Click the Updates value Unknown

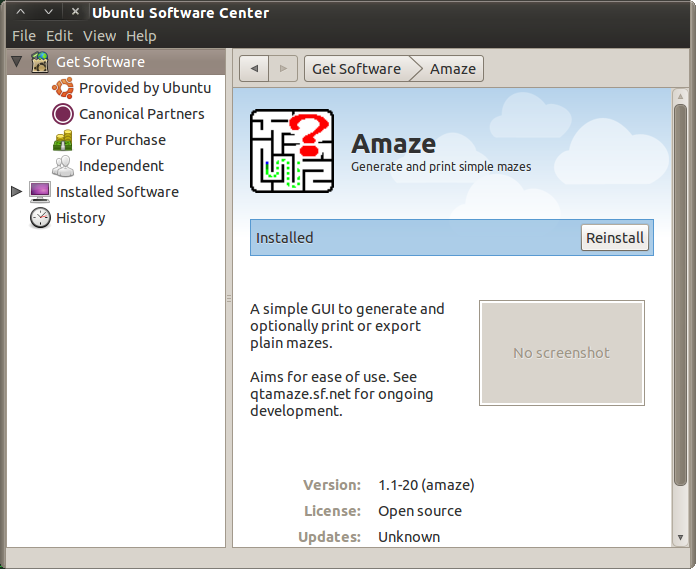pos(409,537)
